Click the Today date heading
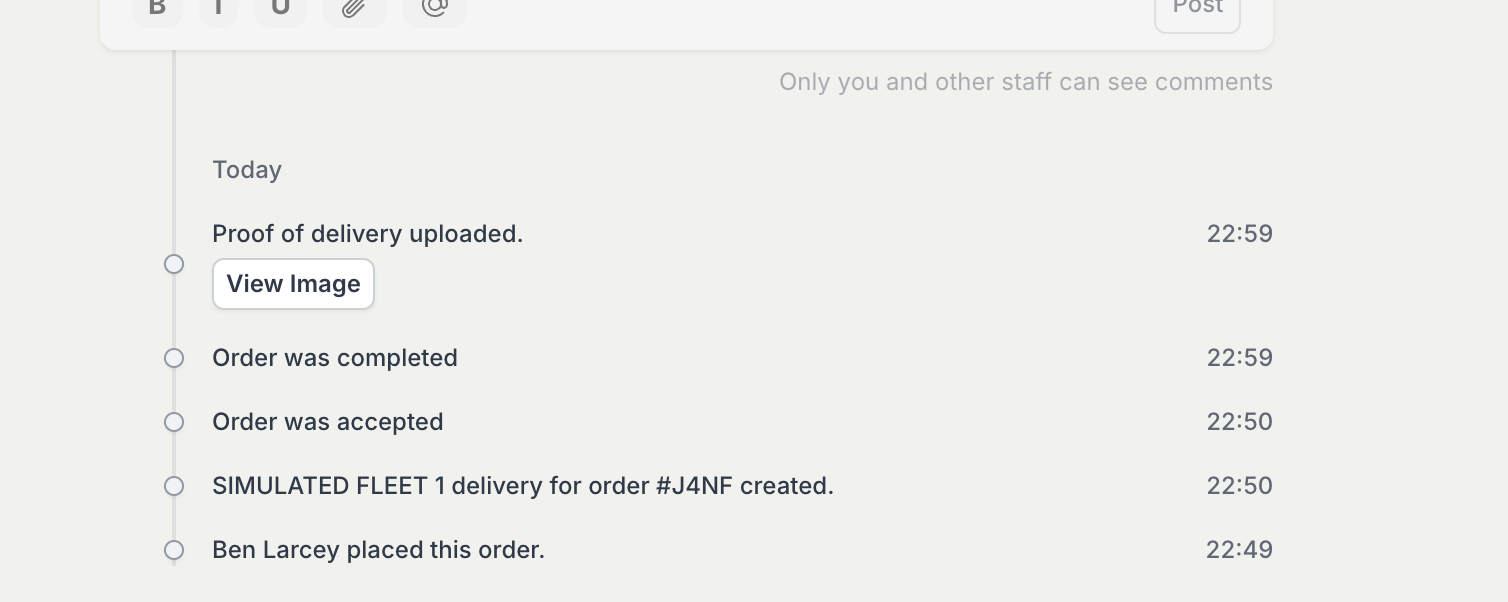Viewport: 1508px width, 602px height. coord(247,170)
